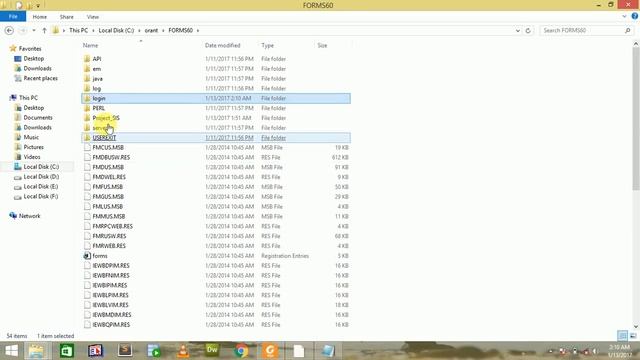Open the Help question mark icon

click(634, 16)
